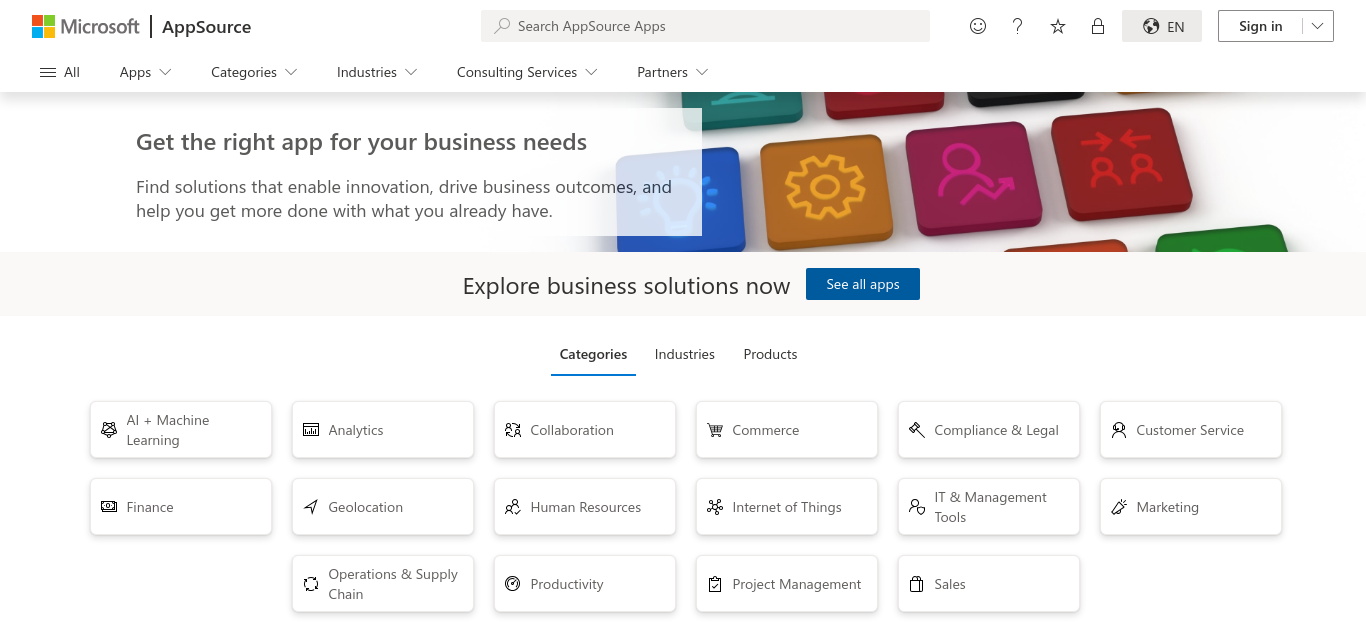Click the Sign in button
The width and height of the screenshot is (1366, 629).
point(1260,26)
